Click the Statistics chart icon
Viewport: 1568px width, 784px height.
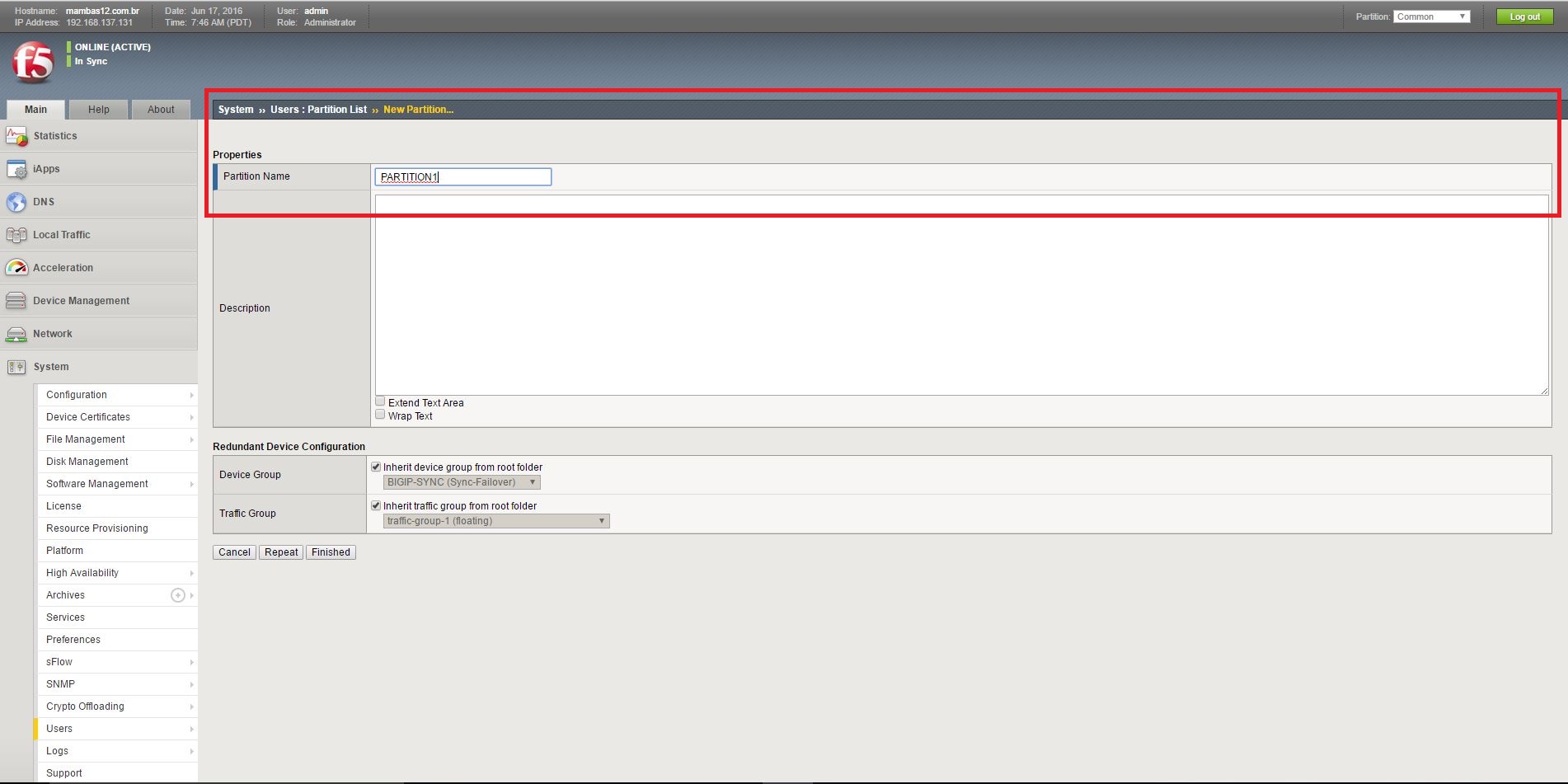pos(16,136)
